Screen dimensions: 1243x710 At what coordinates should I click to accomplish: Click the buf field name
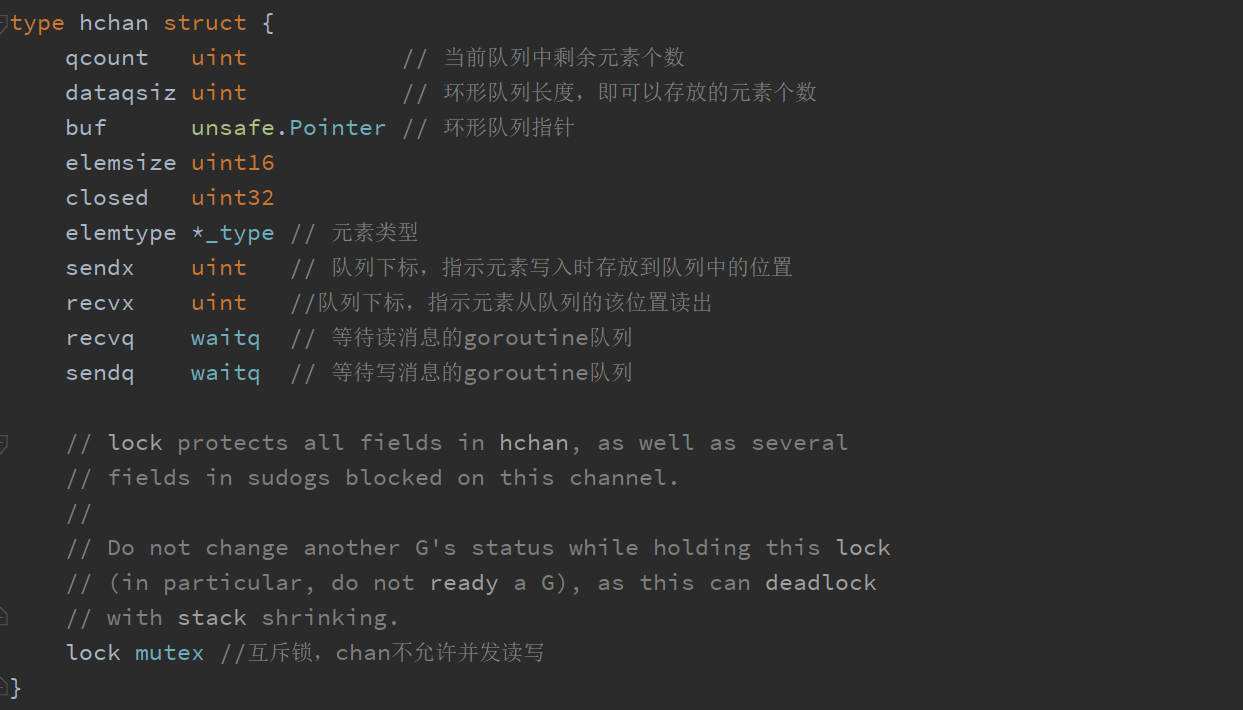[x=86, y=128]
